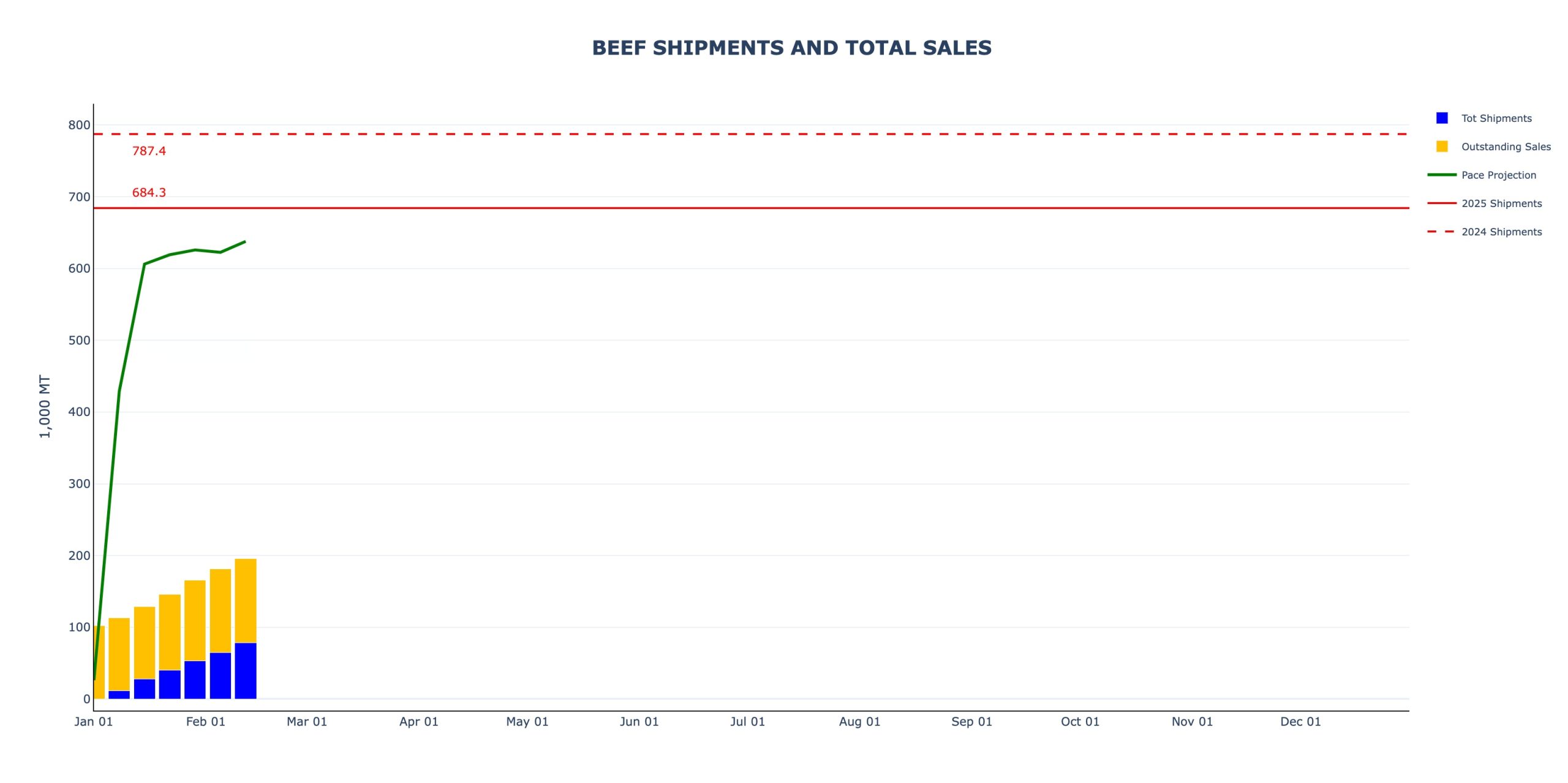Click the green Pace Projection legend line icon

[x=1442, y=175]
